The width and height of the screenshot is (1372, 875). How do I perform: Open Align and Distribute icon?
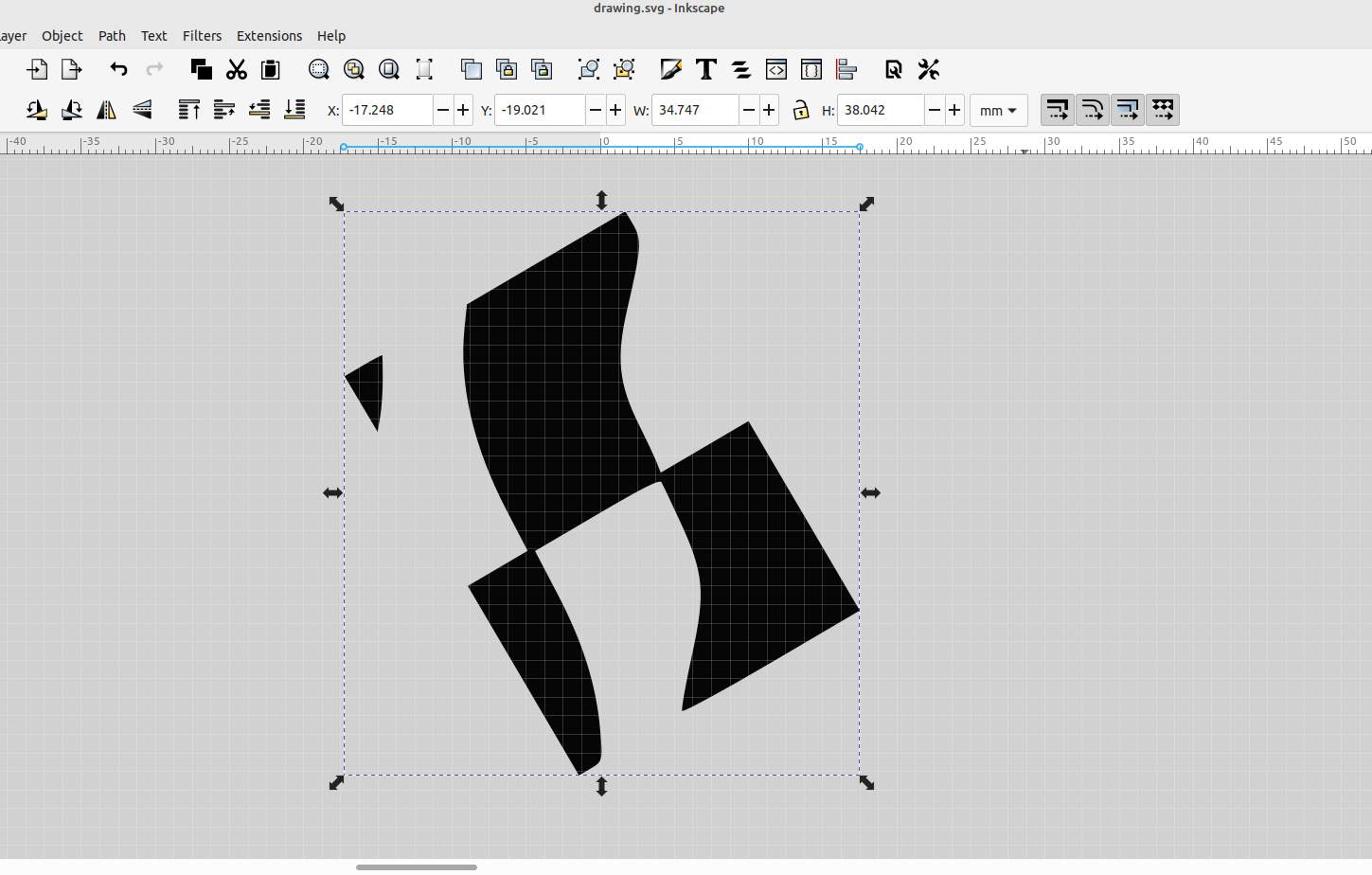coord(846,69)
